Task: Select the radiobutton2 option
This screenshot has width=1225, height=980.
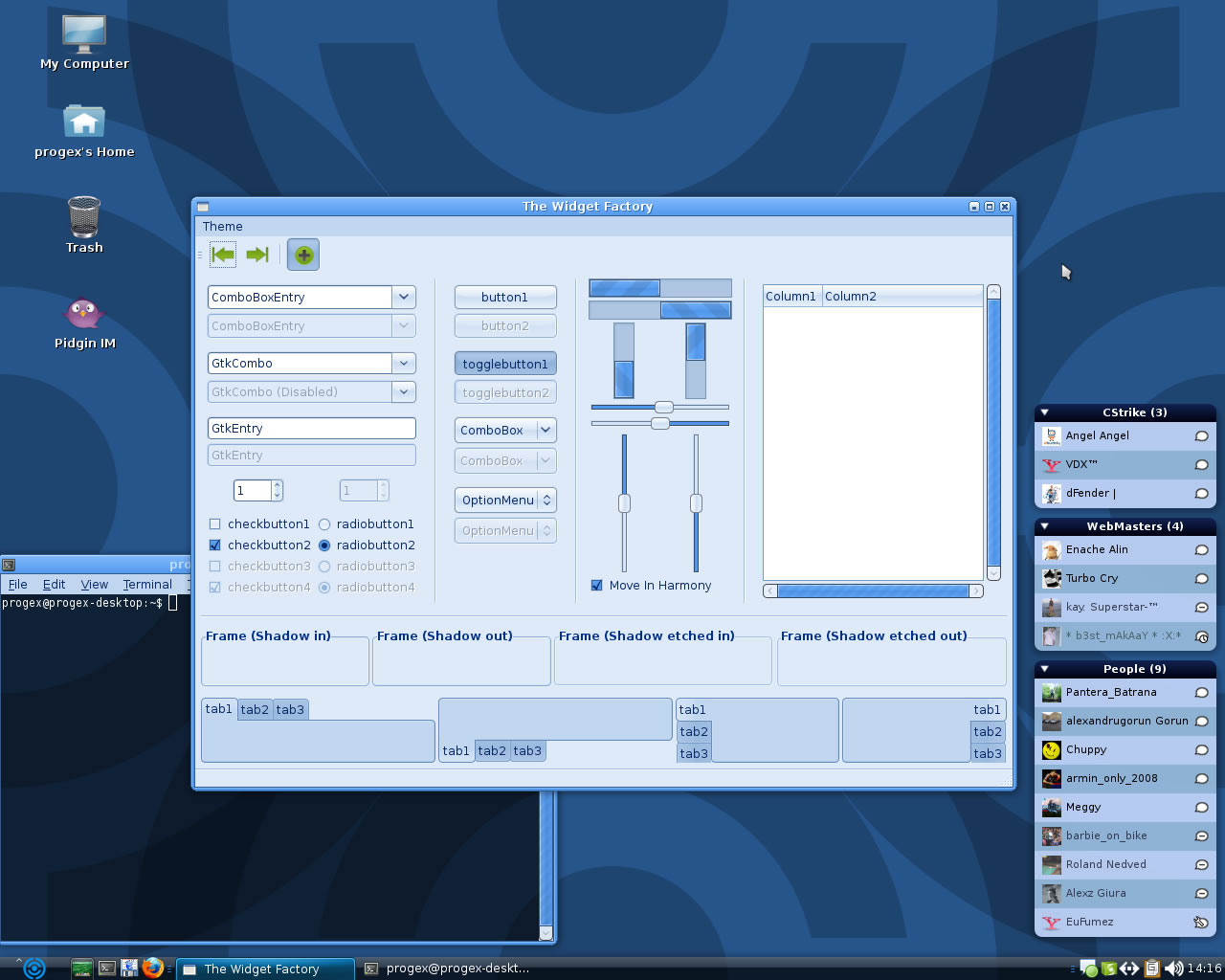Action: tap(324, 546)
